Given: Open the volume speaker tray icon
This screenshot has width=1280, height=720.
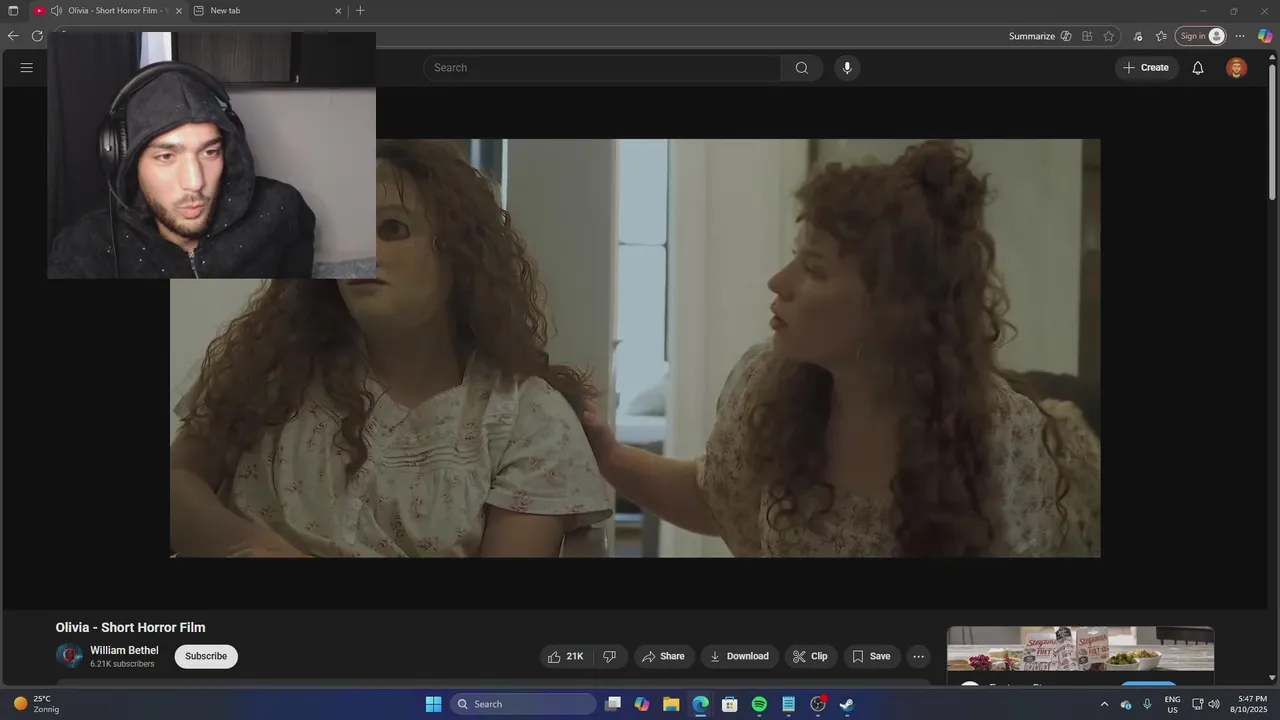Looking at the screenshot, I should coord(1214,704).
